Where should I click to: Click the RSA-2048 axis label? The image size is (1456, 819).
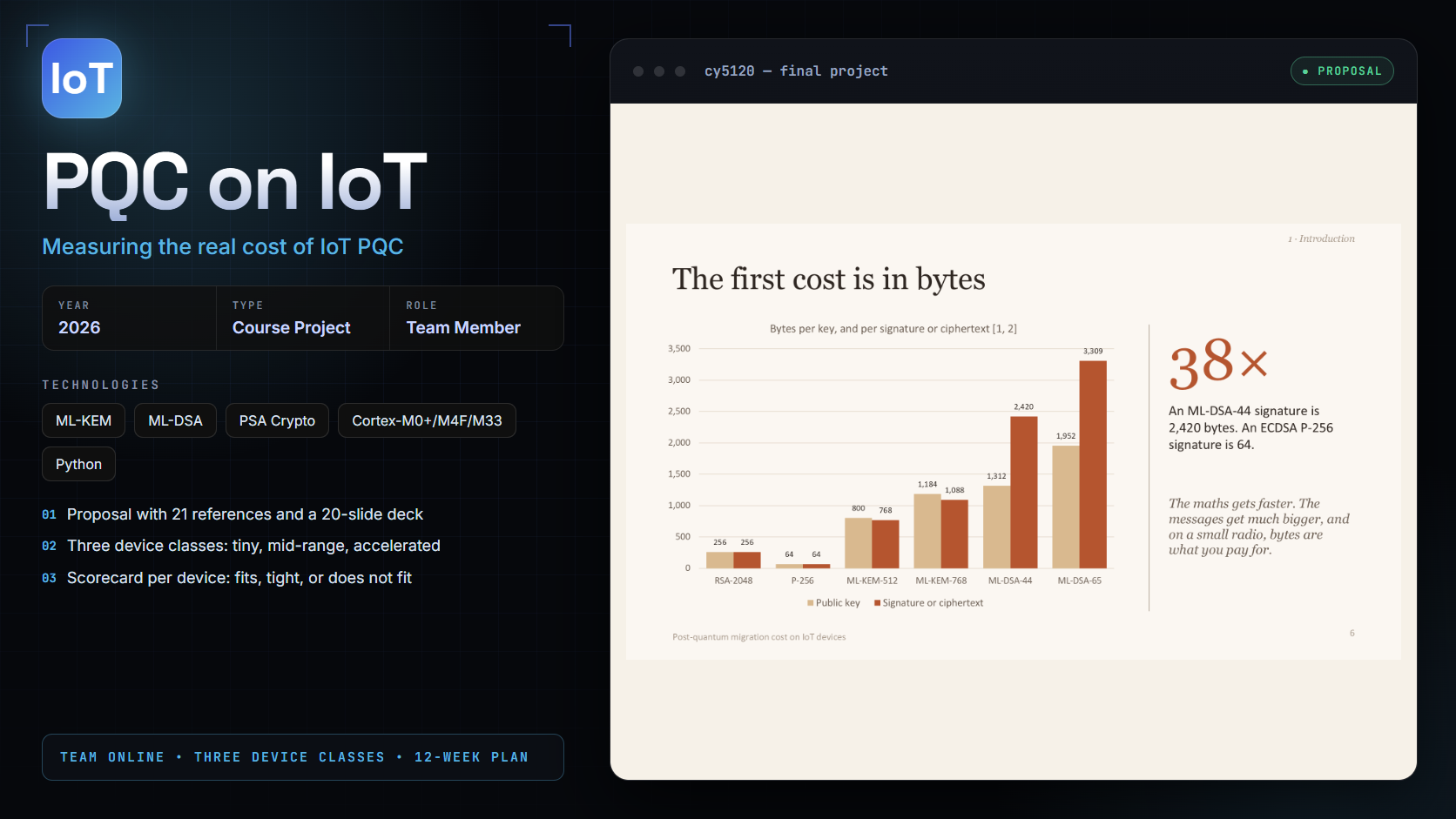tap(733, 581)
